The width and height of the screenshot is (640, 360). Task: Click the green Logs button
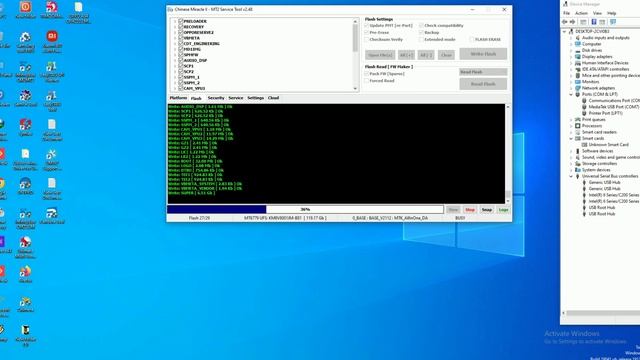(x=503, y=209)
